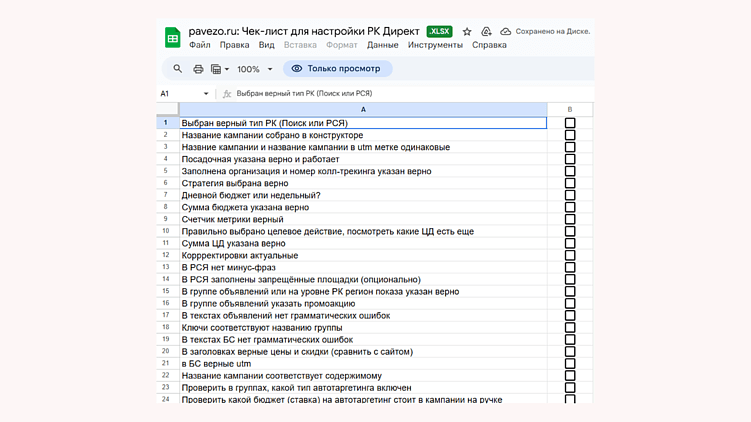
Task: Open the 100% zoom dropdown
Action: click(x=255, y=69)
